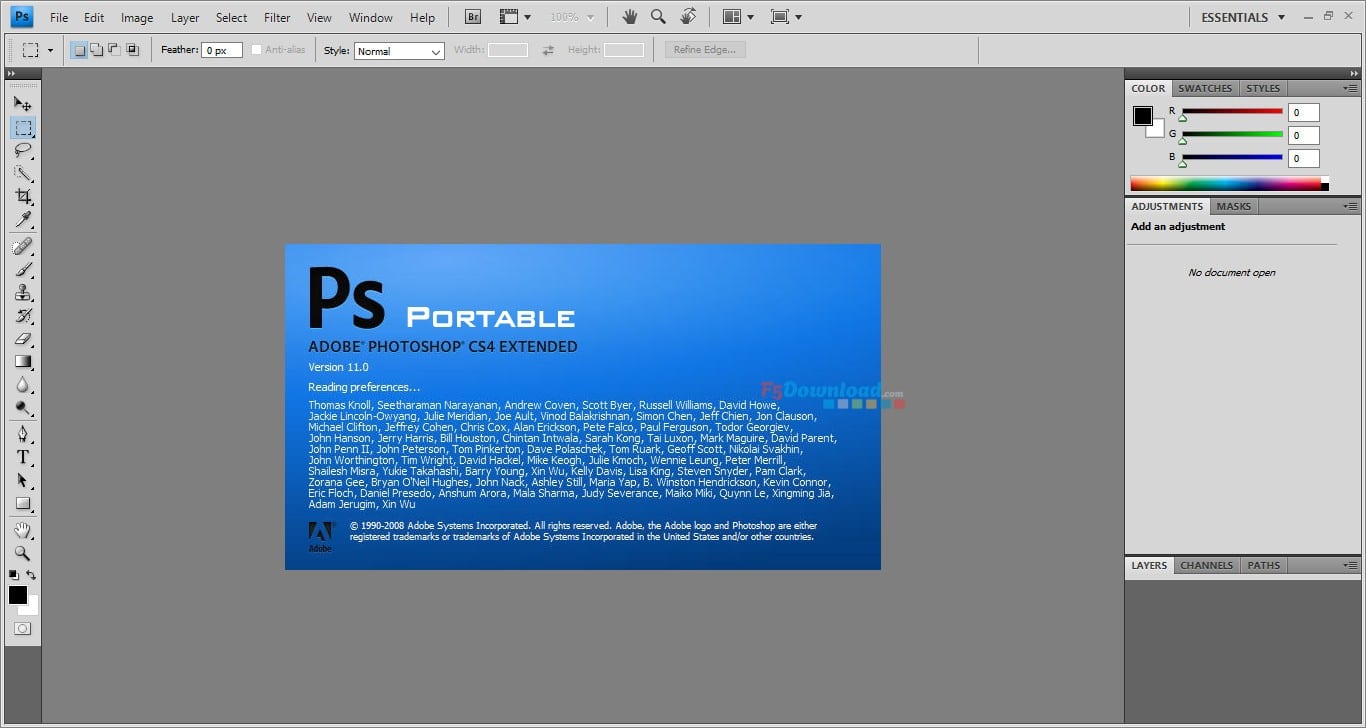This screenshot has width=1366, height=728.
Task: Click the G value input field
Action: tap(1304, 135)
